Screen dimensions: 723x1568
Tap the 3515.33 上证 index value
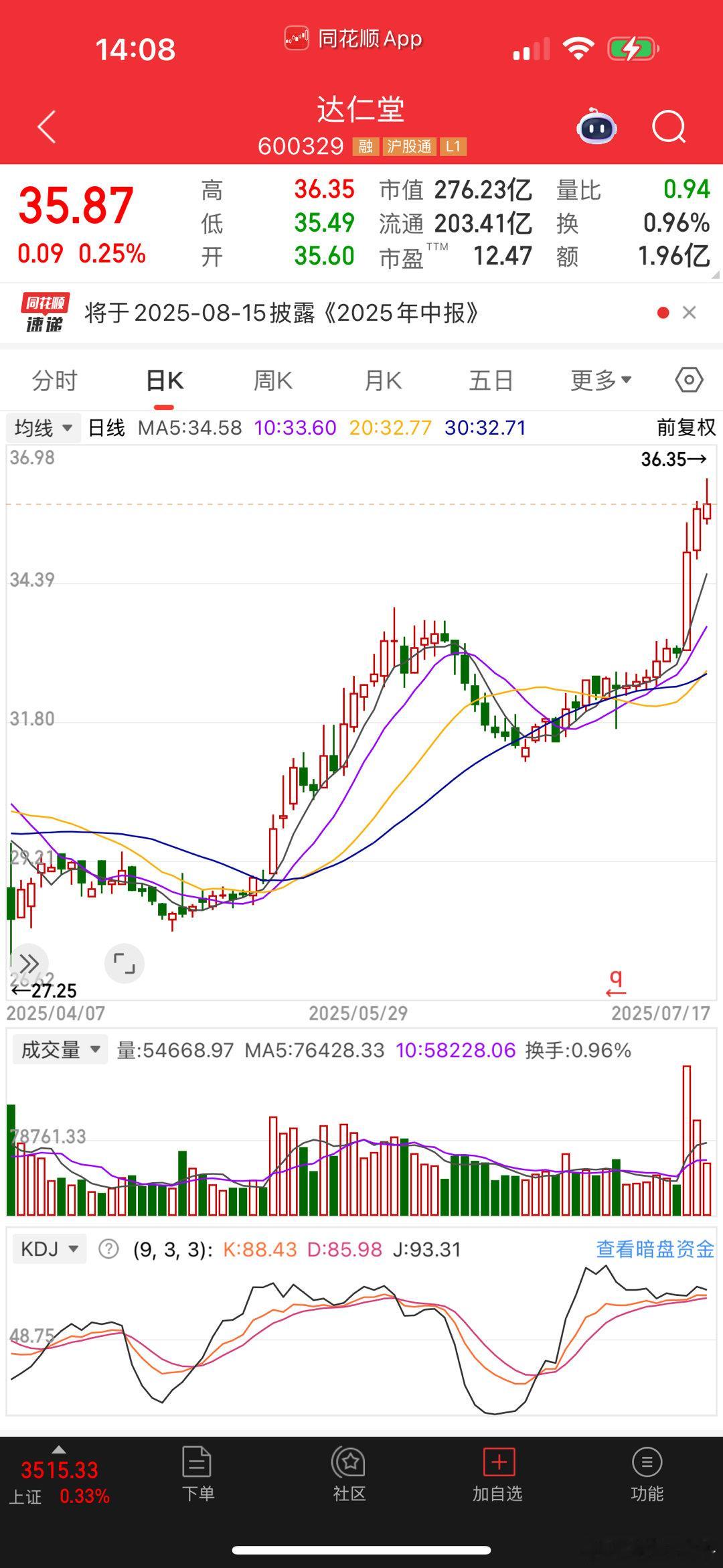pyautogui.click(x=60, y=1470)
